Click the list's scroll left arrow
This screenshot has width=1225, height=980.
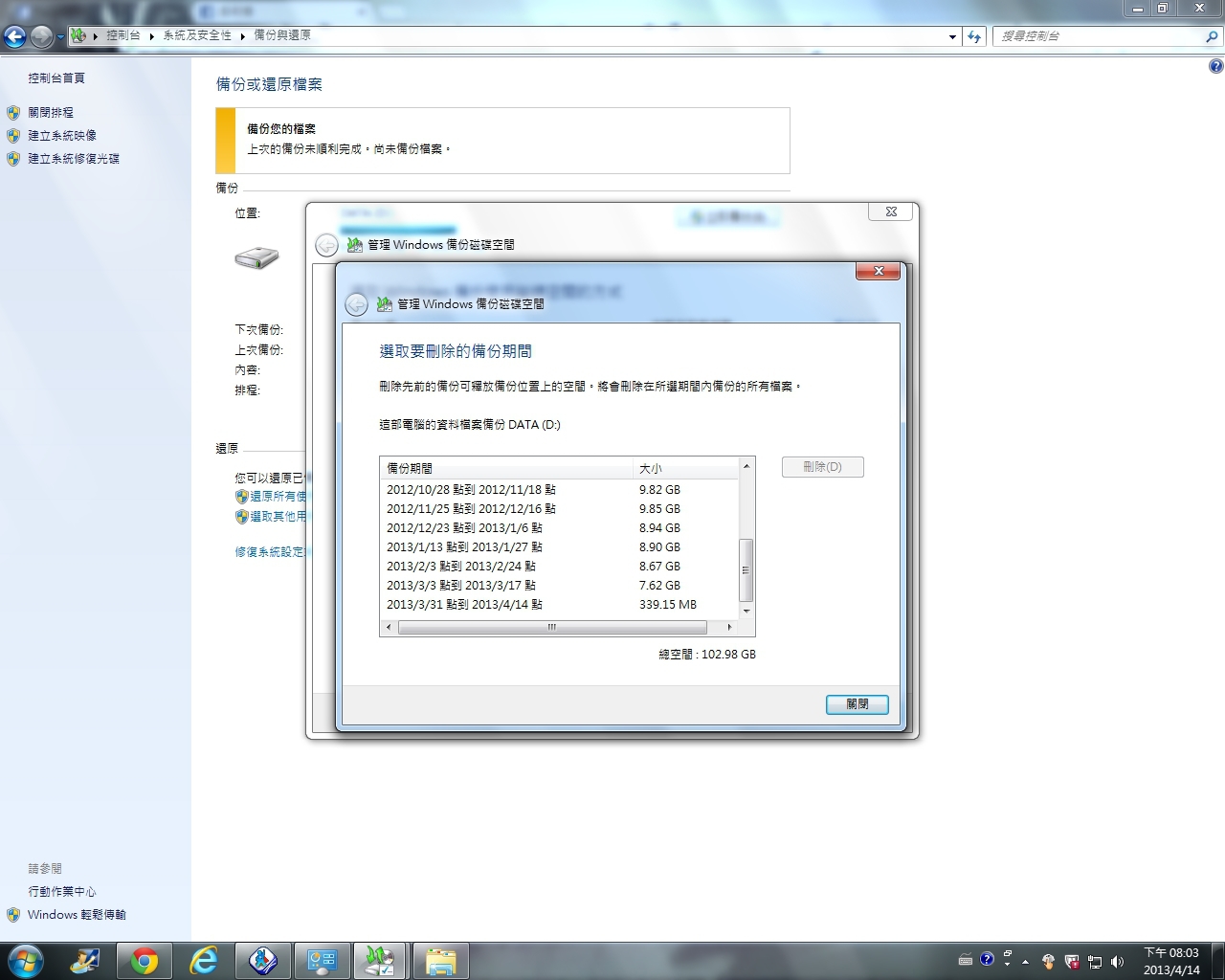click(389, 628)
